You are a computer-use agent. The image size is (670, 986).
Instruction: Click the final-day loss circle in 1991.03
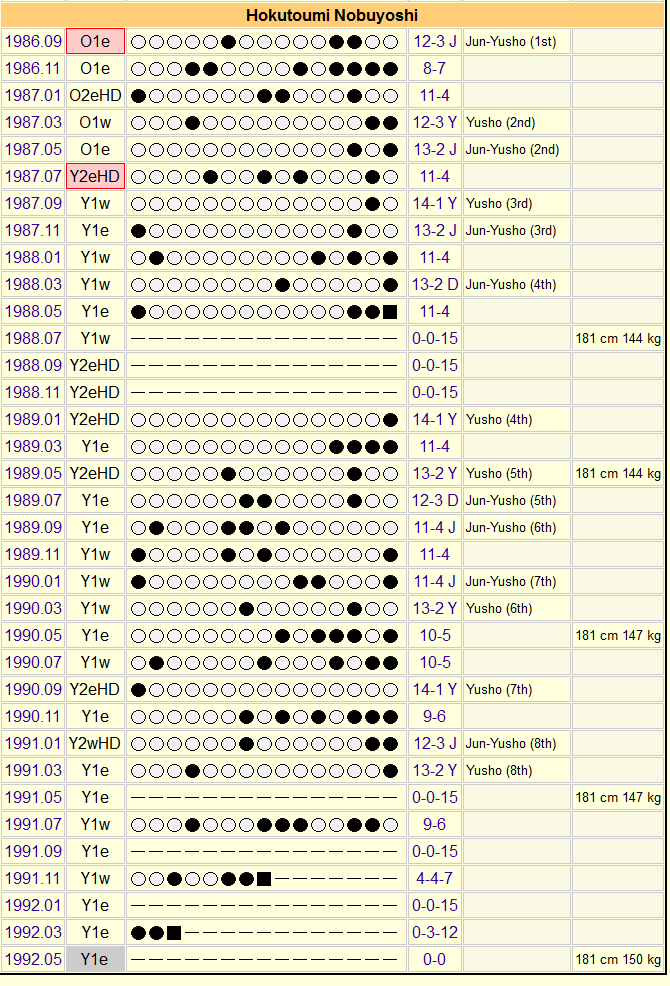pos(391,771)
